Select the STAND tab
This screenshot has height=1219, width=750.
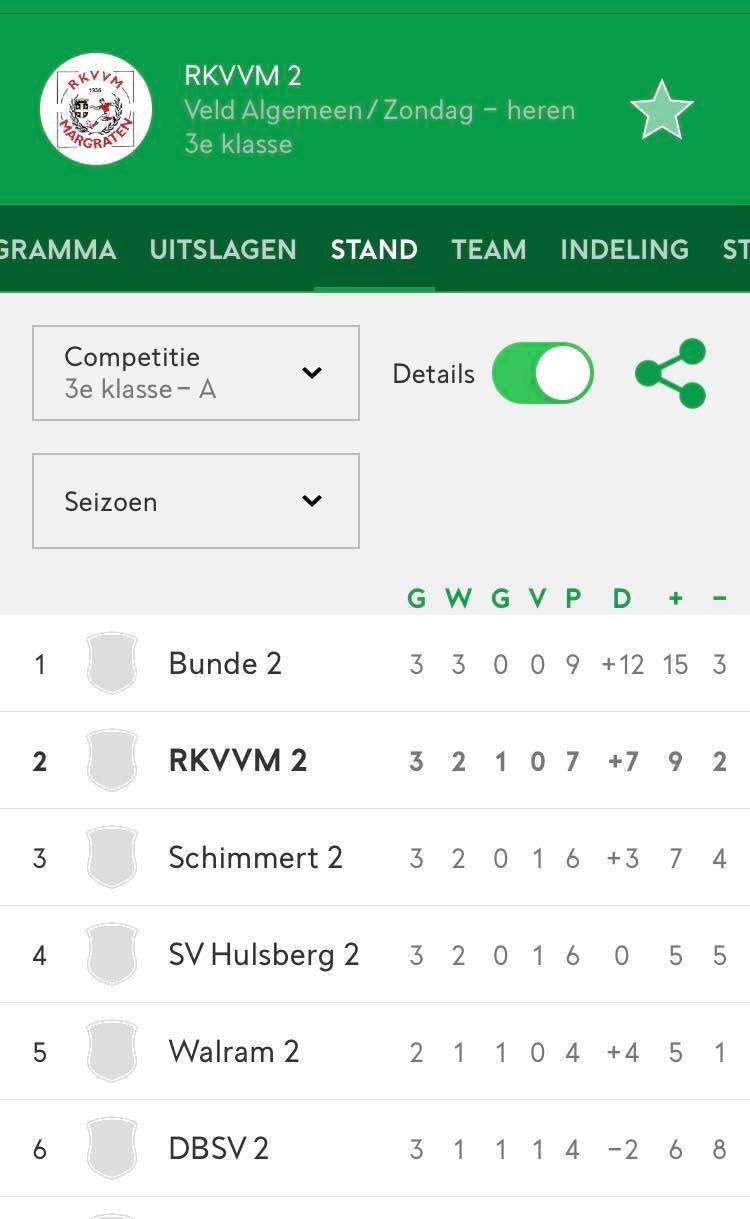(374, 249)
